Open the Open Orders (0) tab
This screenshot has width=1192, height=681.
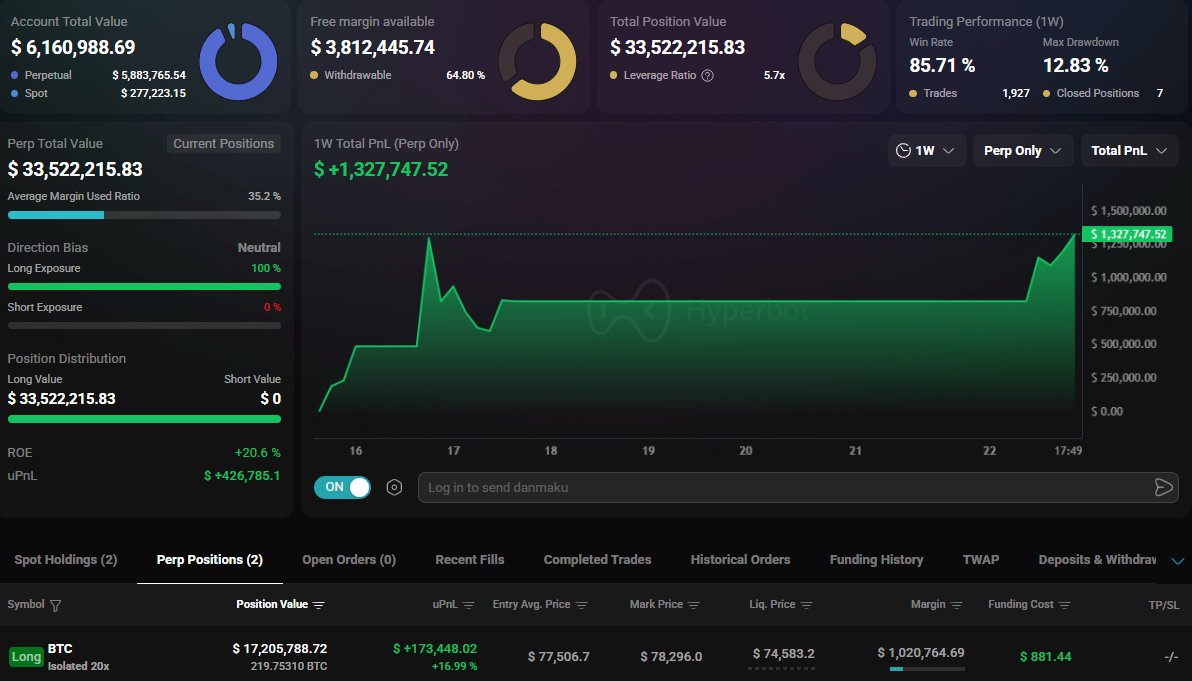point(349,559)
